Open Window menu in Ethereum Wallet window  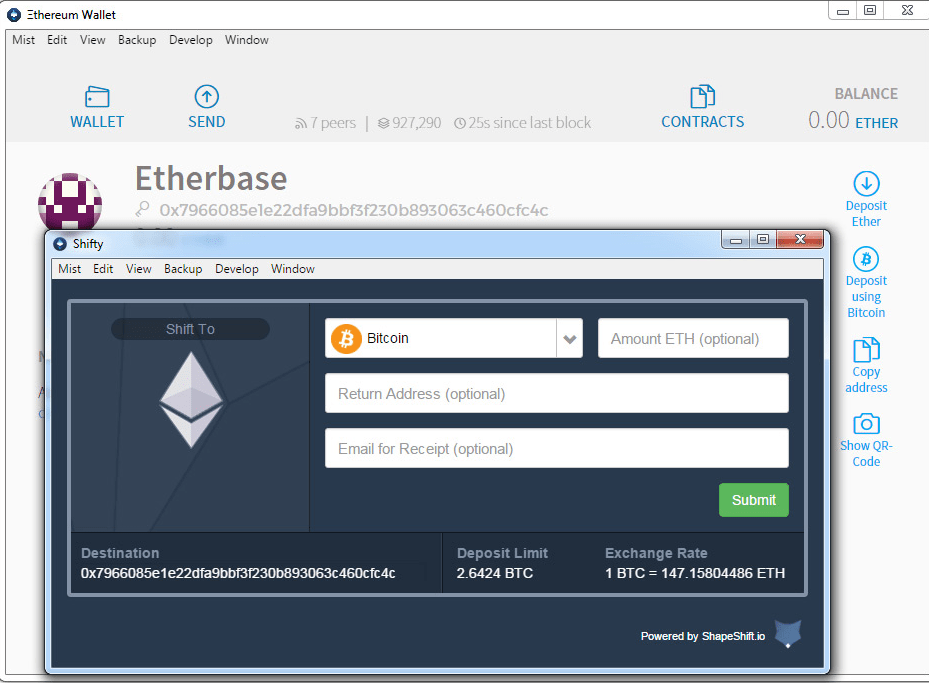click(x=246, y=40)
